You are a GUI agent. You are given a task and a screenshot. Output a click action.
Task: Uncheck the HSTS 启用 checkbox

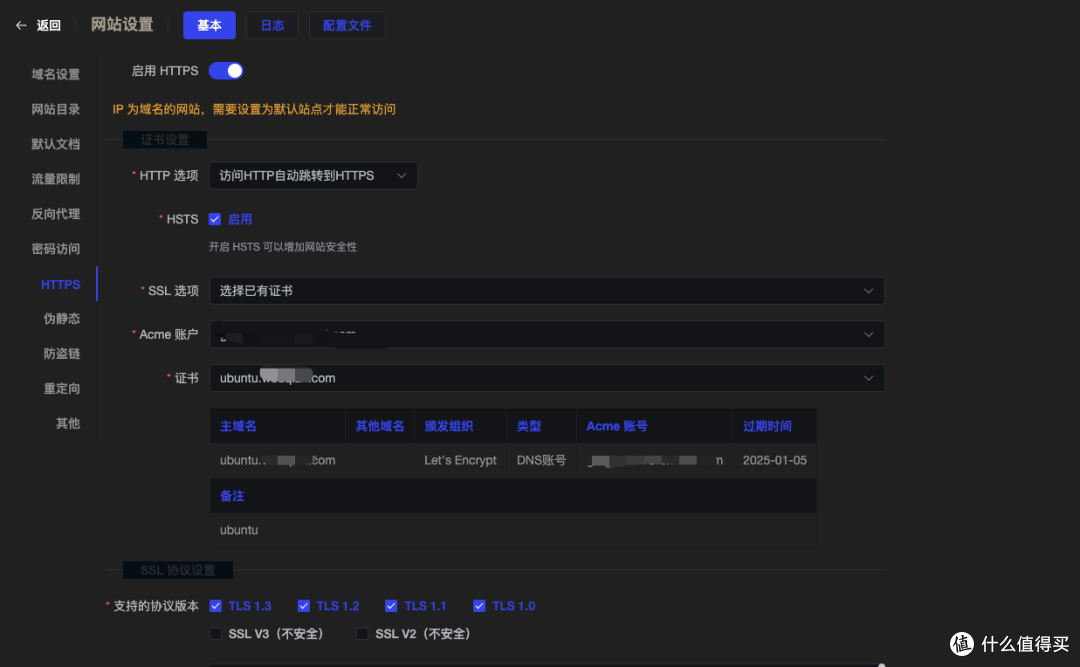tap(215, 219)
